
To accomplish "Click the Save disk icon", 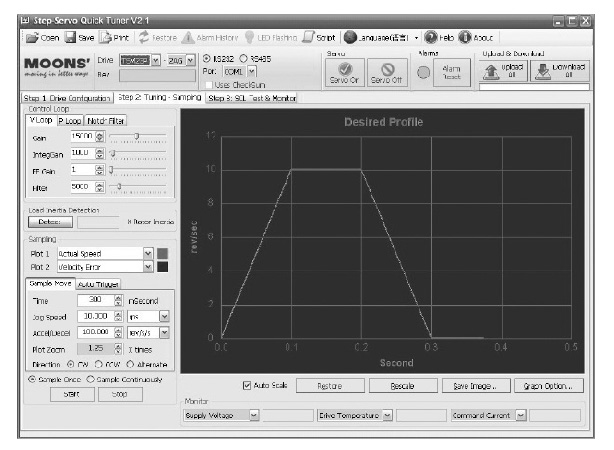I will 70,38.
